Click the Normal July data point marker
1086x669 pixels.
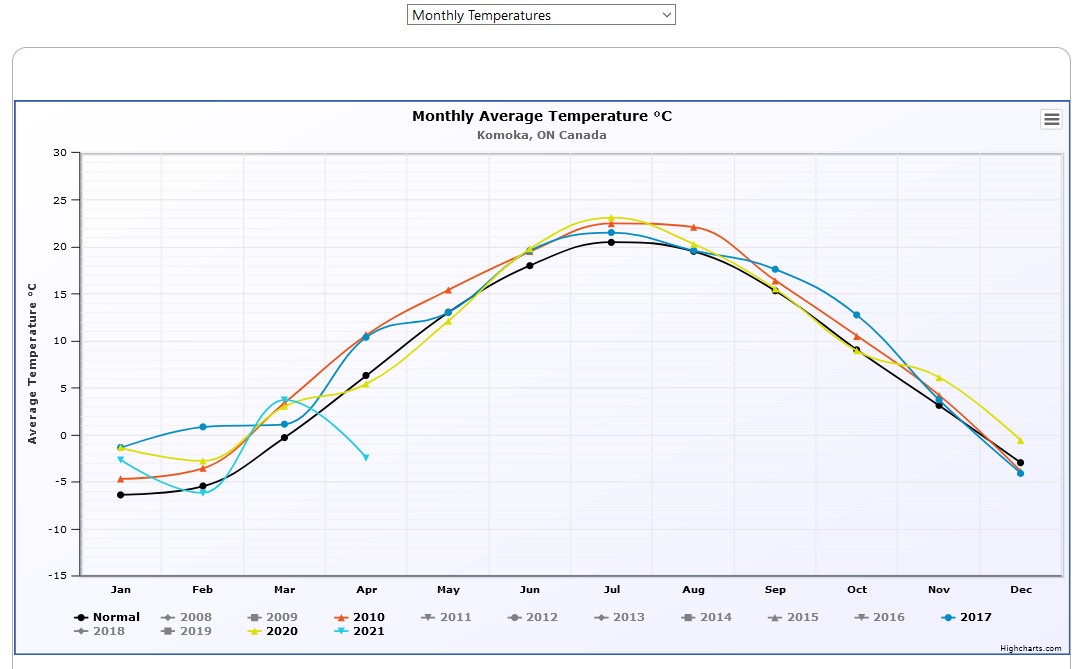click(611, 242)
